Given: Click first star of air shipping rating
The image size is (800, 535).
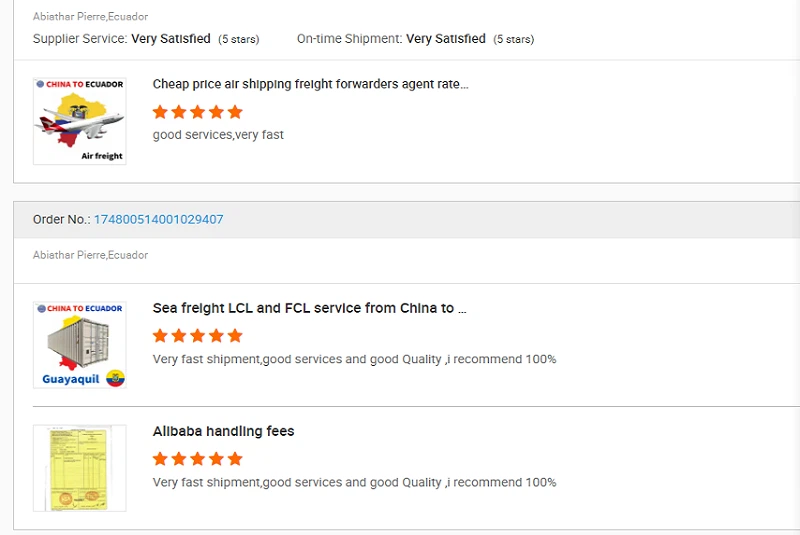Looking at the screenshot, I should click(160, 112).
